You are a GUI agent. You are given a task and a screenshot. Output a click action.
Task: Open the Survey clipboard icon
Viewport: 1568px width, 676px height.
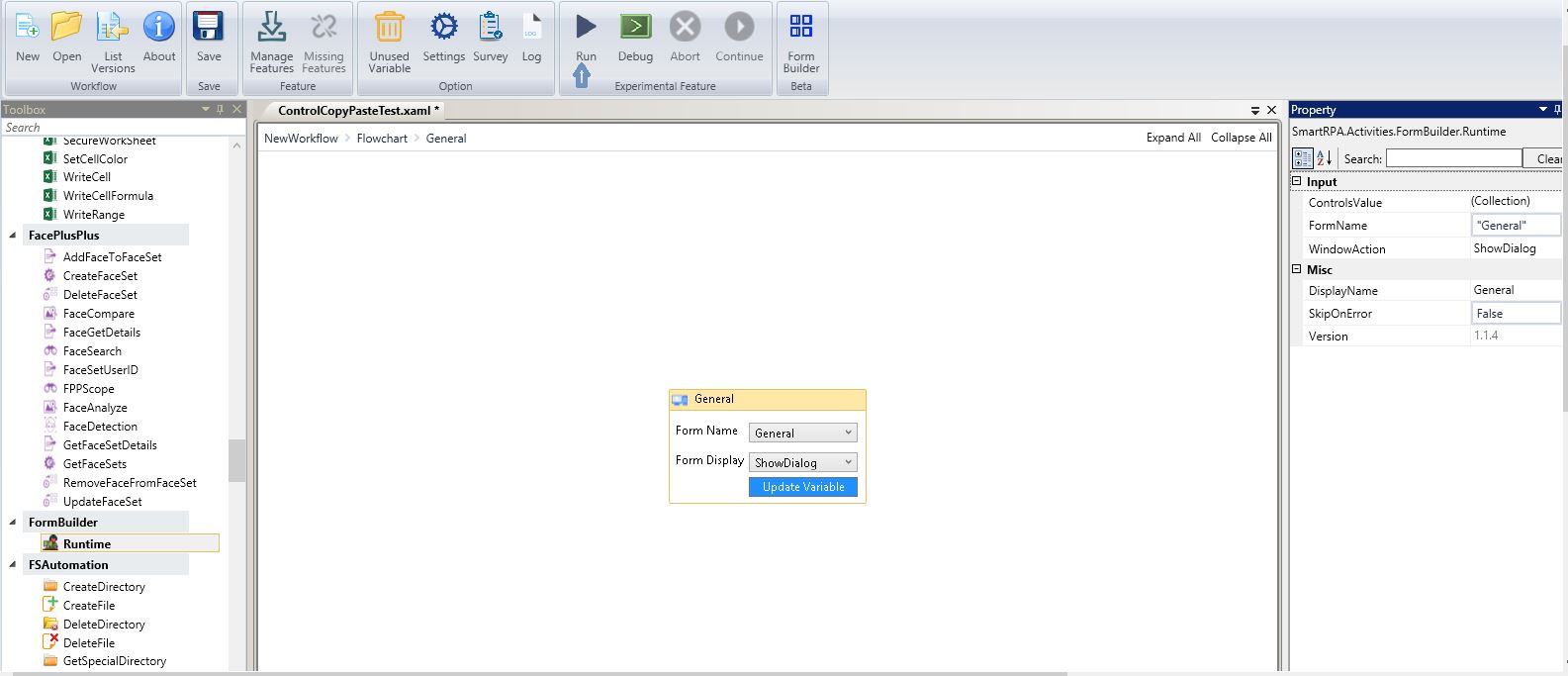[x=490, y=28]
